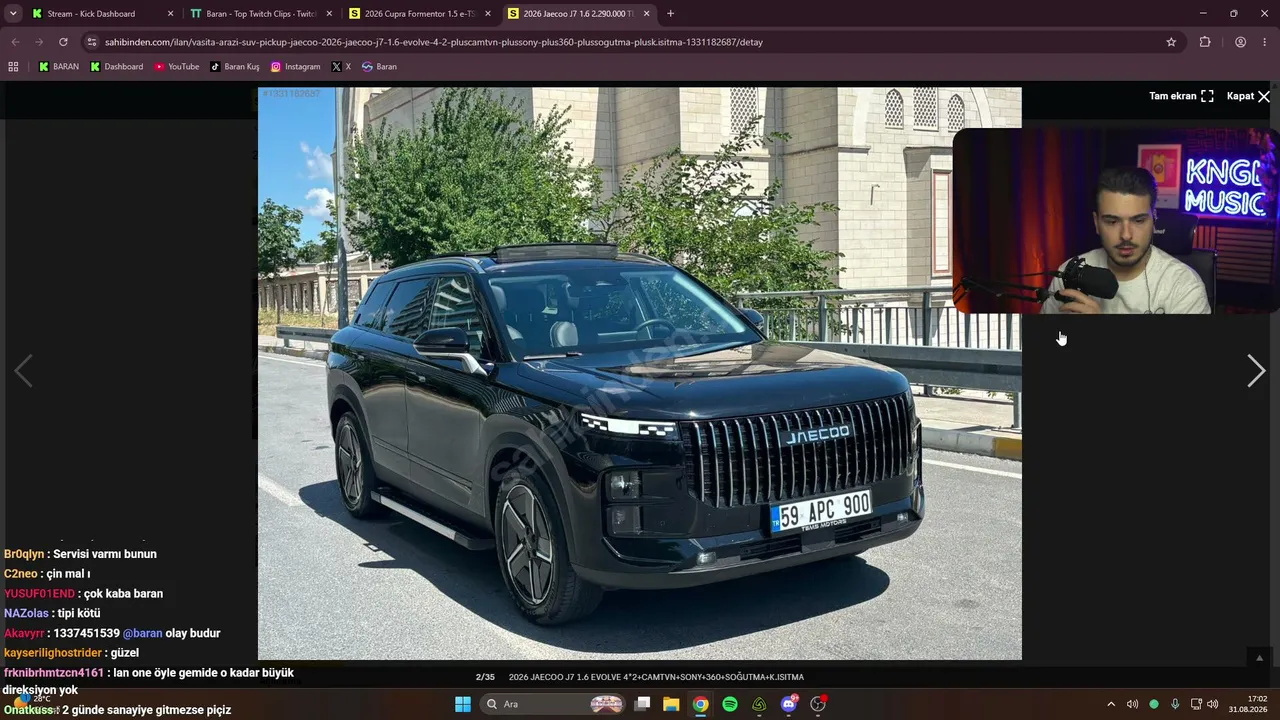This screenshot has width=1280, height=720.
Task: Reload the current page
Action: (63, 42)
